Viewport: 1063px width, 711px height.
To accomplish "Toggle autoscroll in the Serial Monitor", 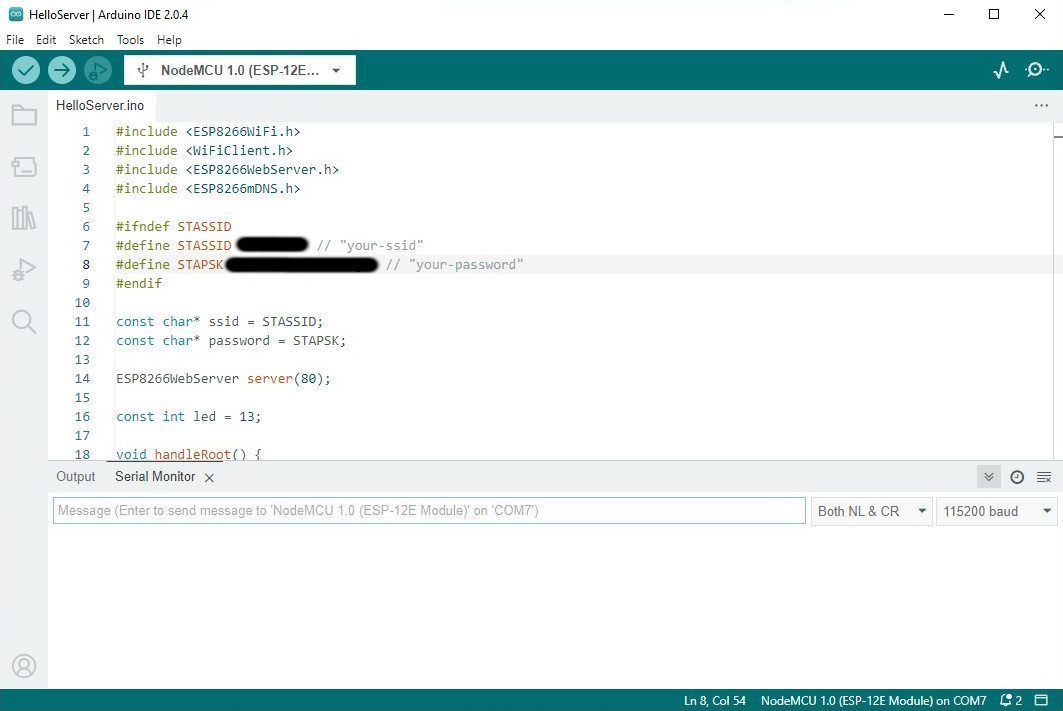I will point(989,477).
